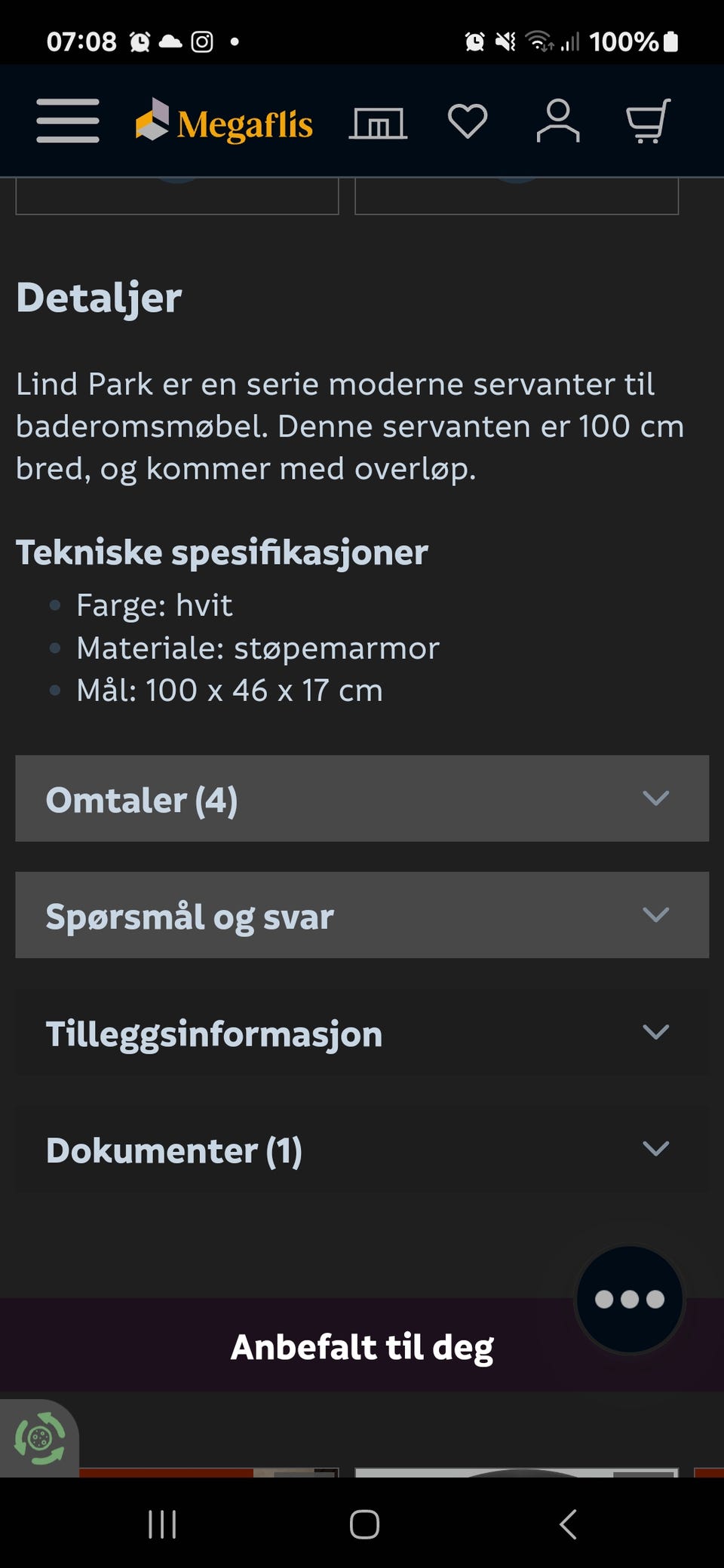
Task: Open the store locator icon
Action: [378, 122]
